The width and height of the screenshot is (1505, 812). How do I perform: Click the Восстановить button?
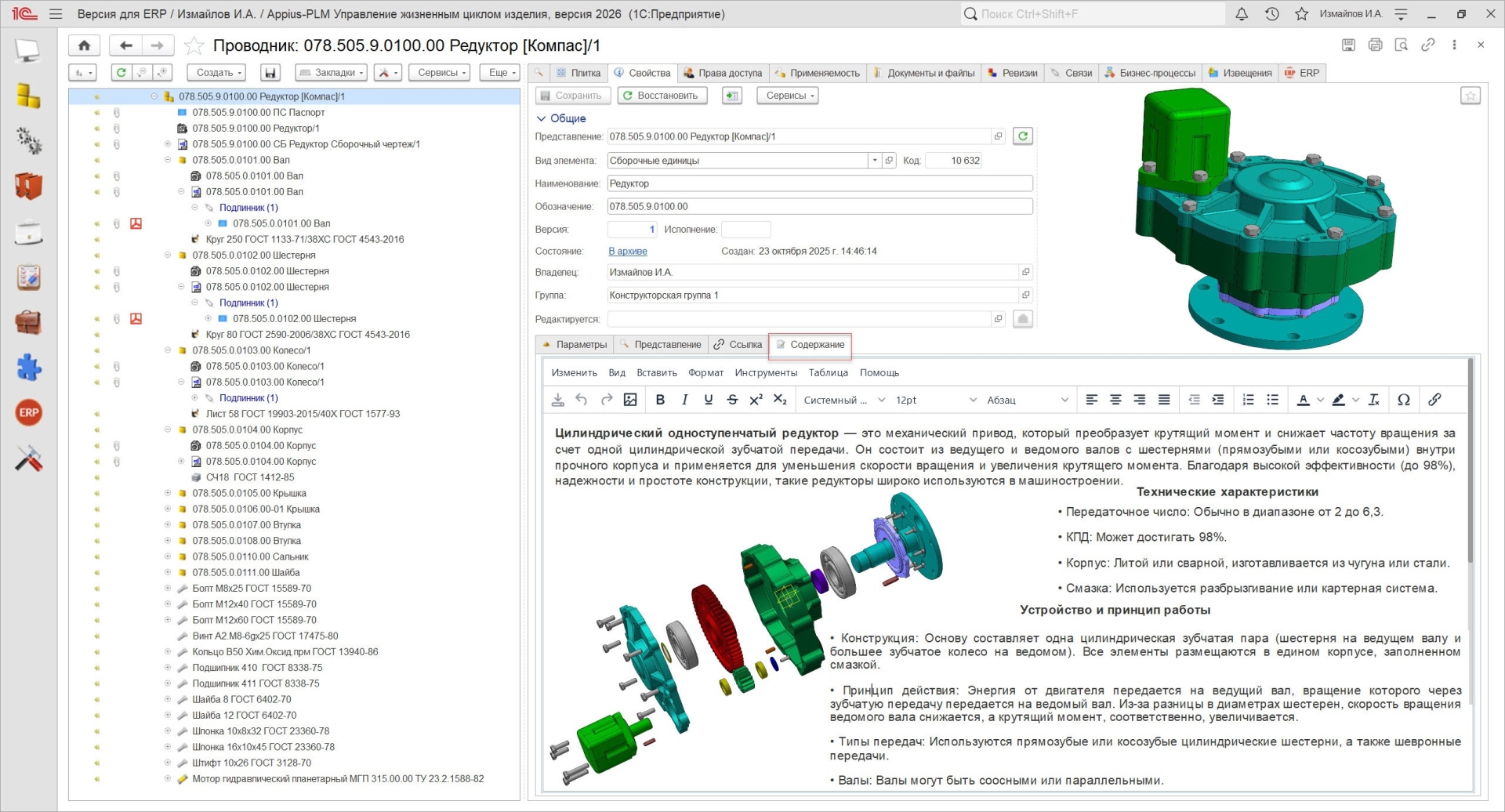(661, 96)
